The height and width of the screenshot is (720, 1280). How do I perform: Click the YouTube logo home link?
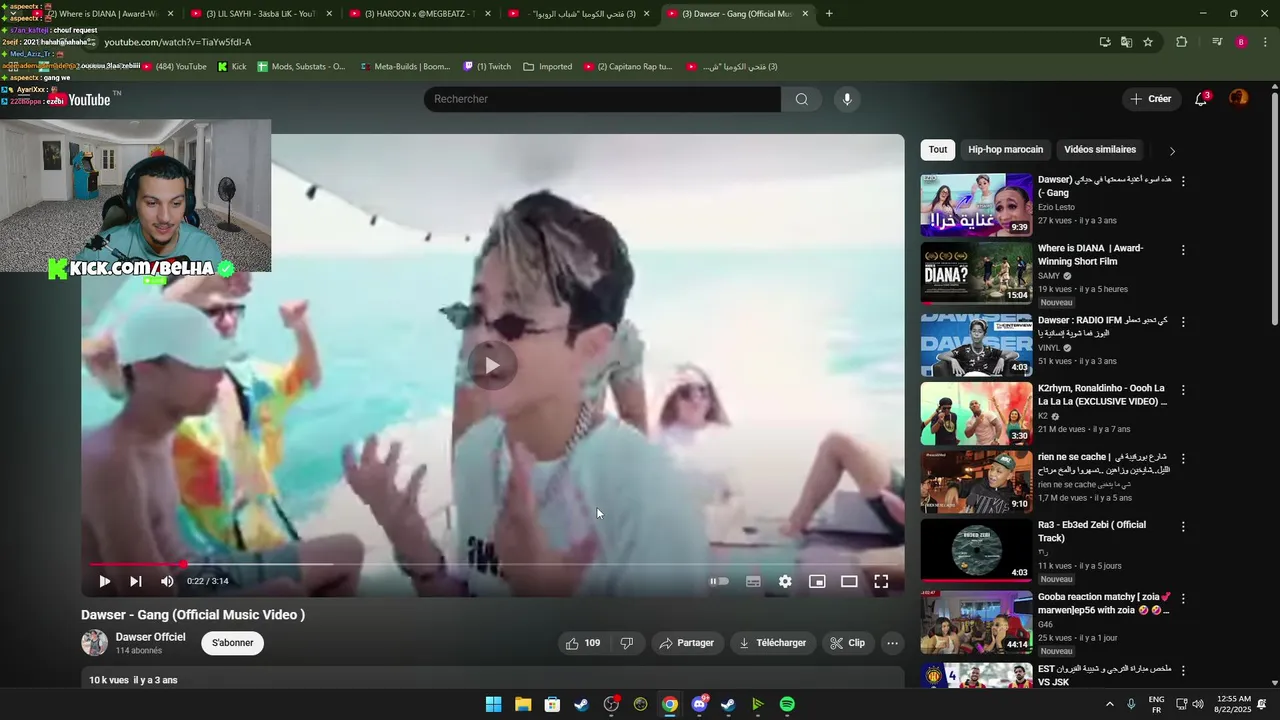click(x=83, y=99)
